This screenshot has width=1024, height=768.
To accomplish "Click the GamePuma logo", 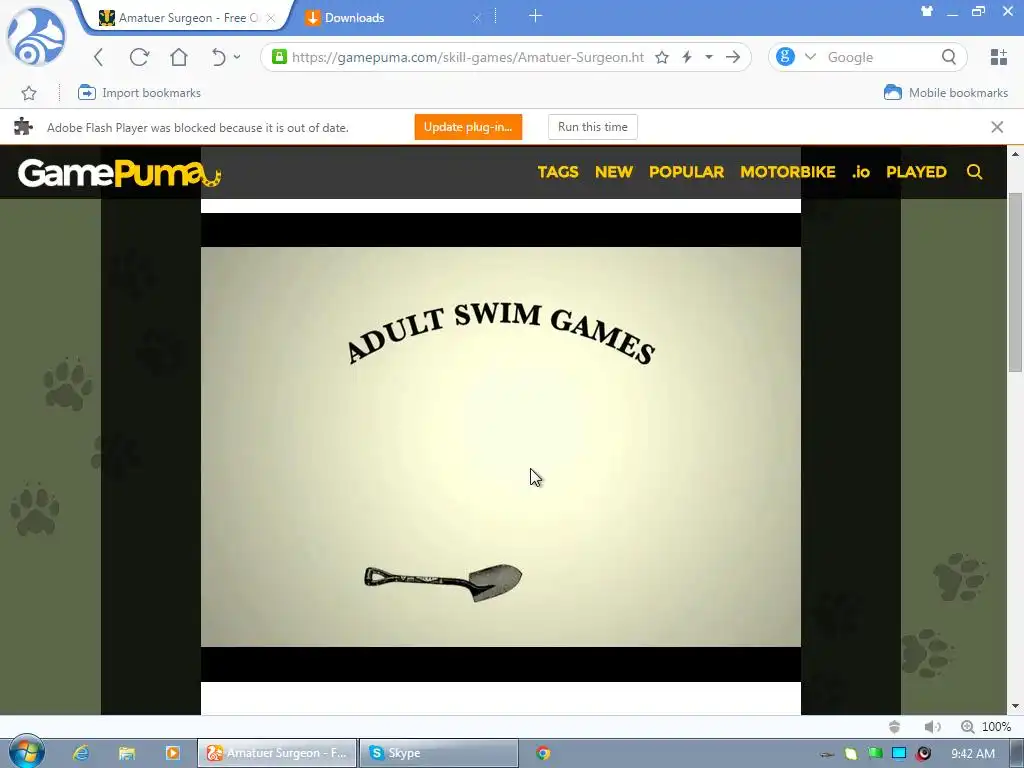I will pos(120,172).
